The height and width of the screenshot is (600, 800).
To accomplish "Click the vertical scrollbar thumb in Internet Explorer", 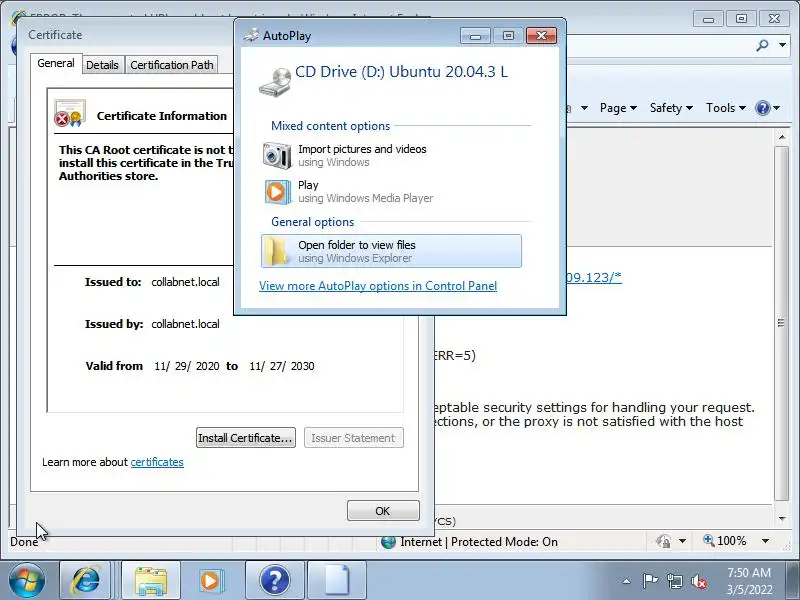I will point(782,322).
